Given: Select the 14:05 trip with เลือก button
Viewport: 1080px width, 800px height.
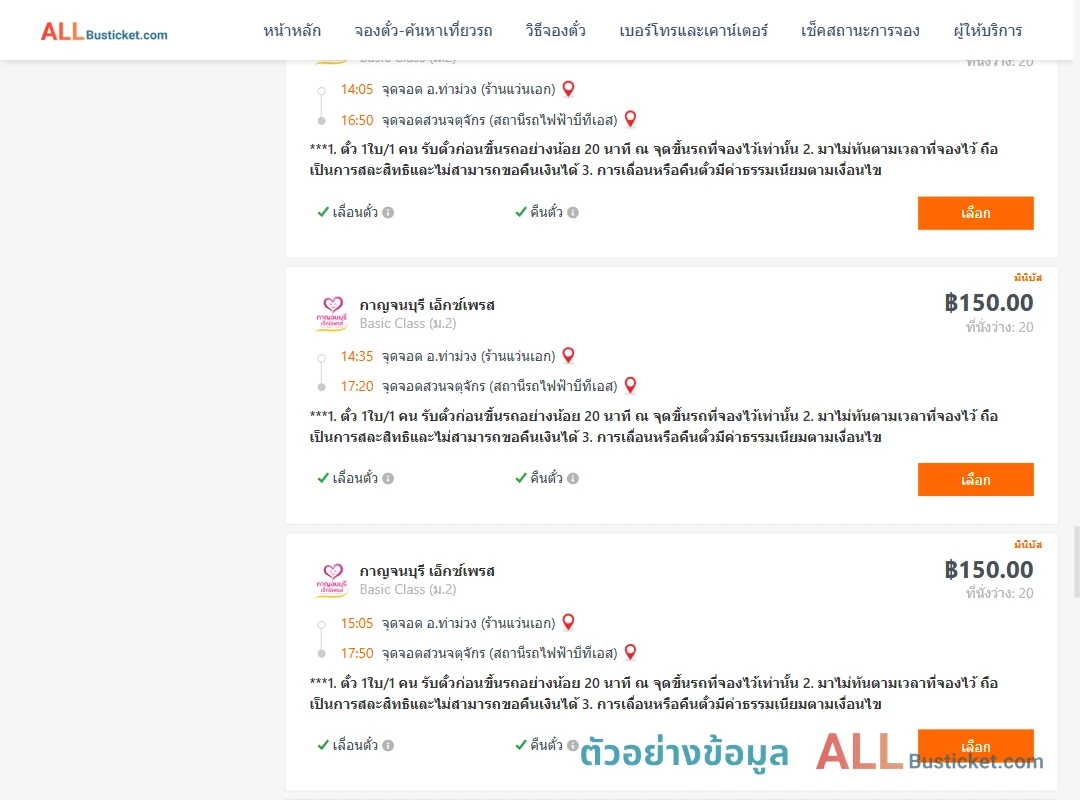Looking at the screenshot, I should (x=975, y=213).
